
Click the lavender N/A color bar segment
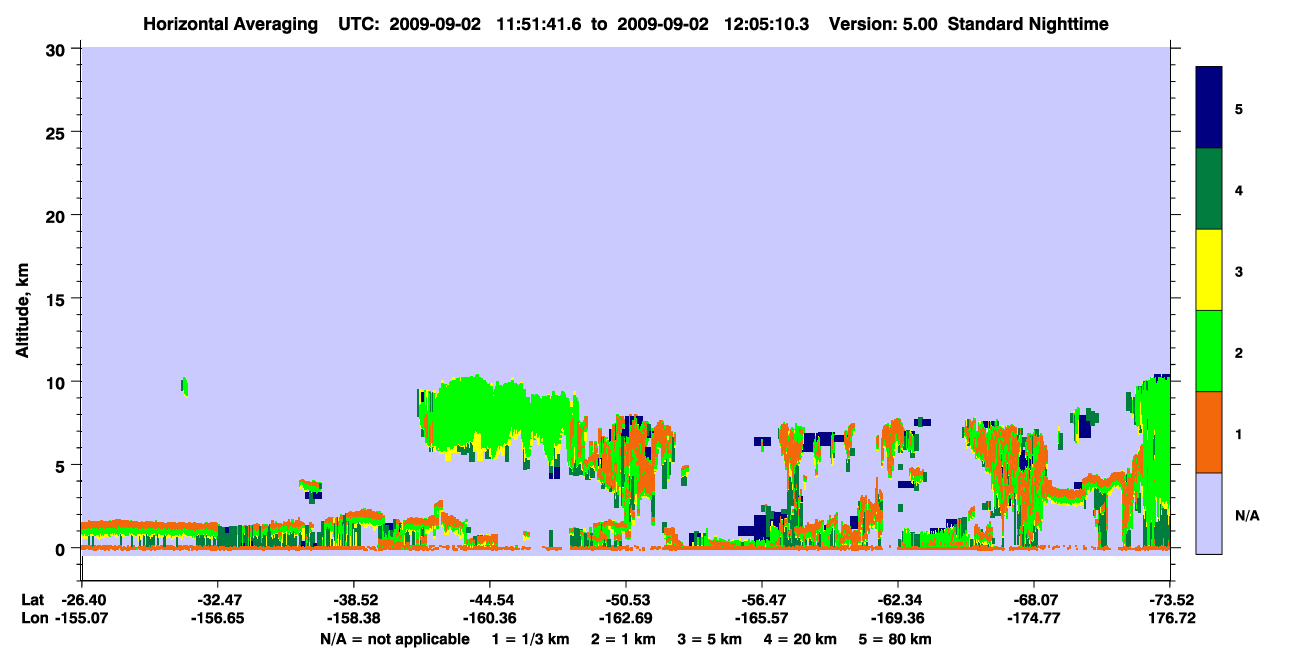coord(1209,513)
